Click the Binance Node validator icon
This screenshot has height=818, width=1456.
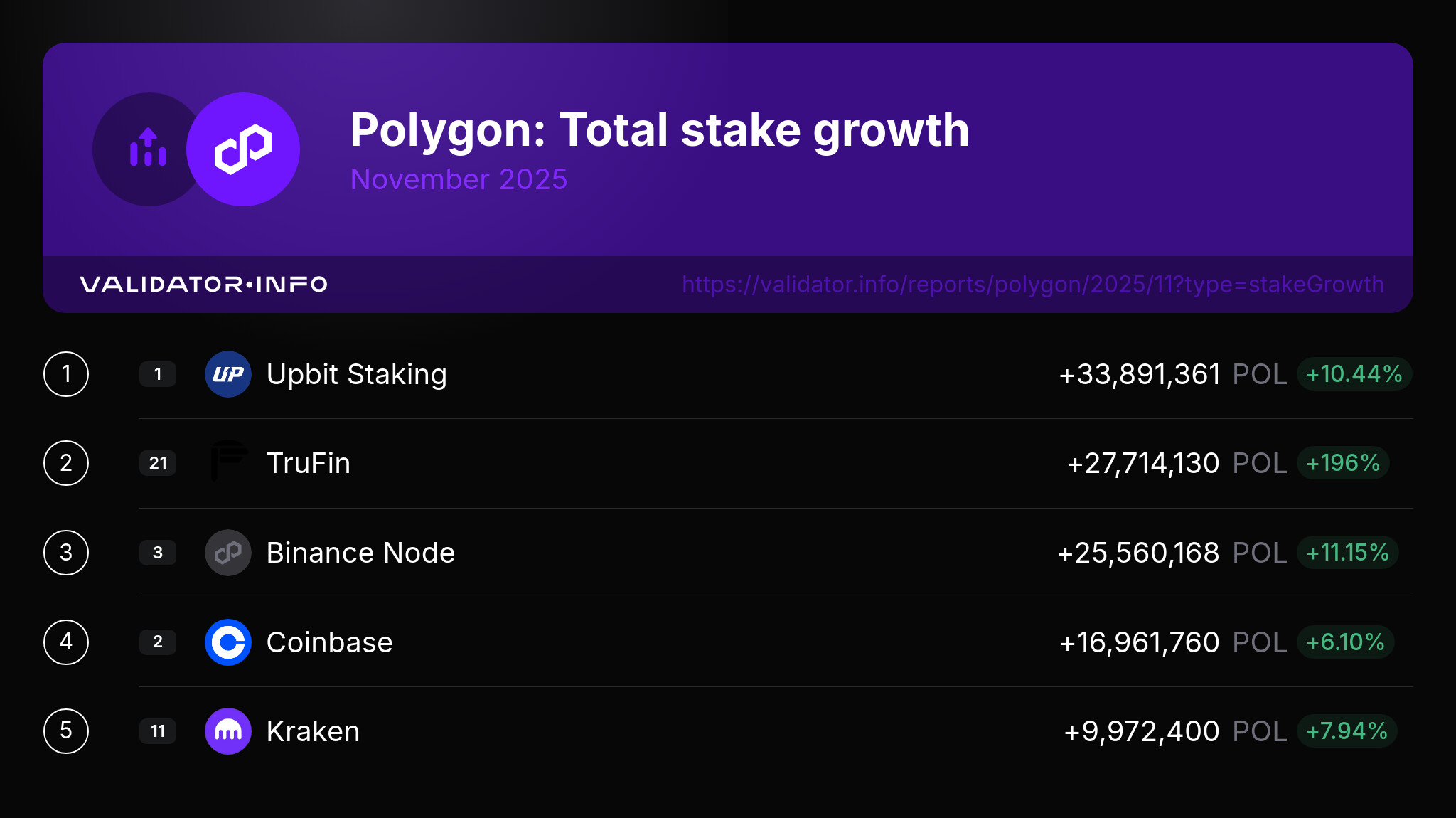tap(228, 553)
